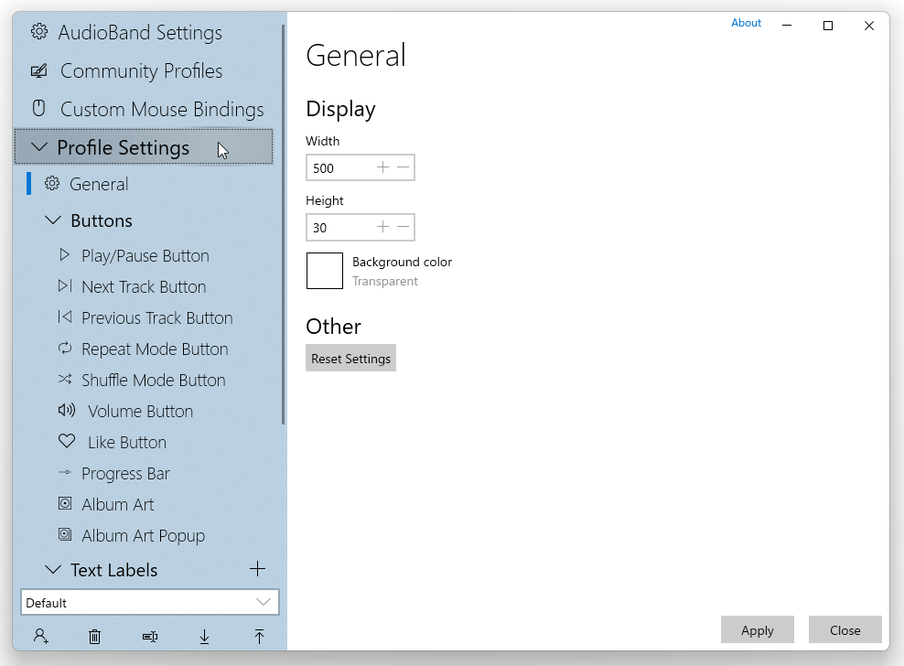Click the Previous Track Button icon
The image size is (904, 666).
pos(65,317)
